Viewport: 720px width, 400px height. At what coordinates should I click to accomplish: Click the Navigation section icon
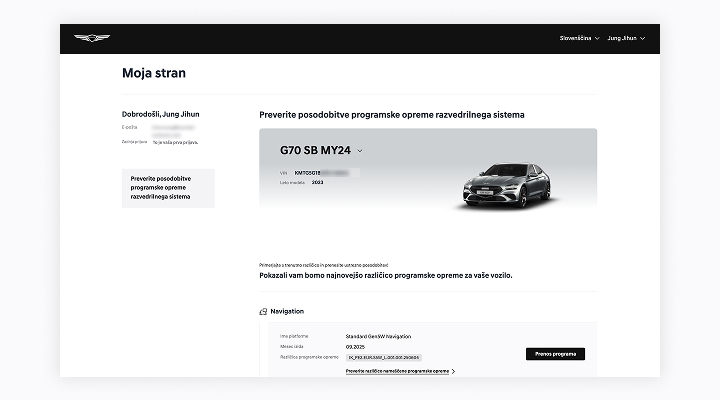263,312
